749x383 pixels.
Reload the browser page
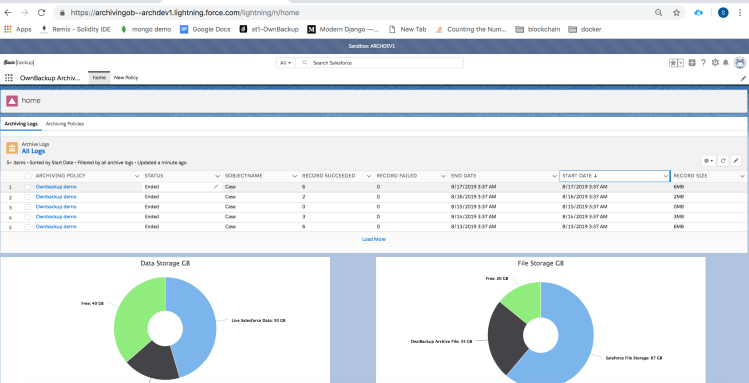[x=42, y=13]
